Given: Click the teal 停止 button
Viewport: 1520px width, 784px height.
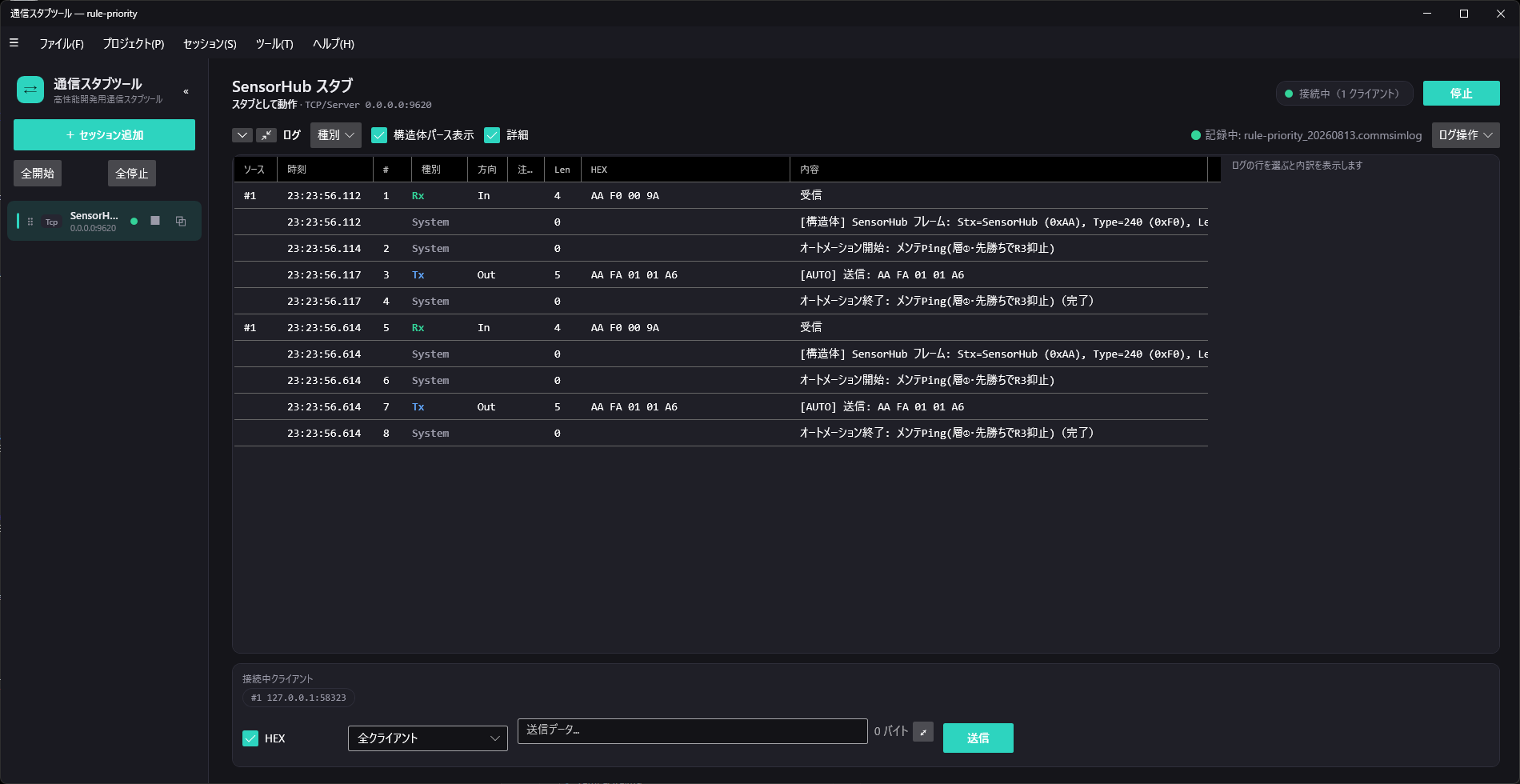Looking at the screenshot, I should point(1461,94).
